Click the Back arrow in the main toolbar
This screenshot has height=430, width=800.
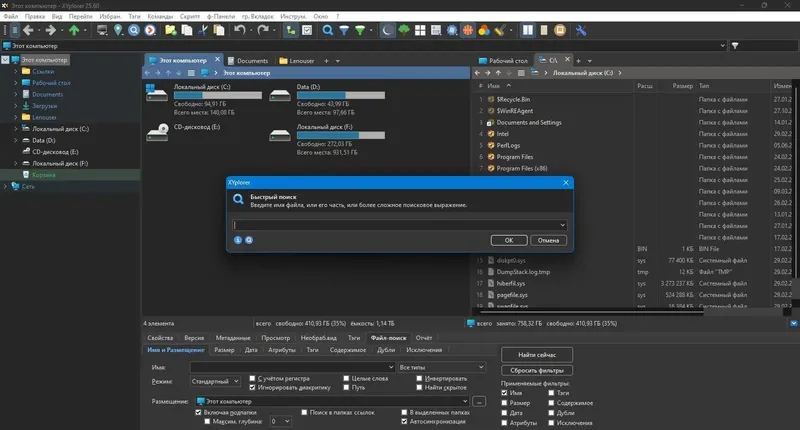coord(28,31)
